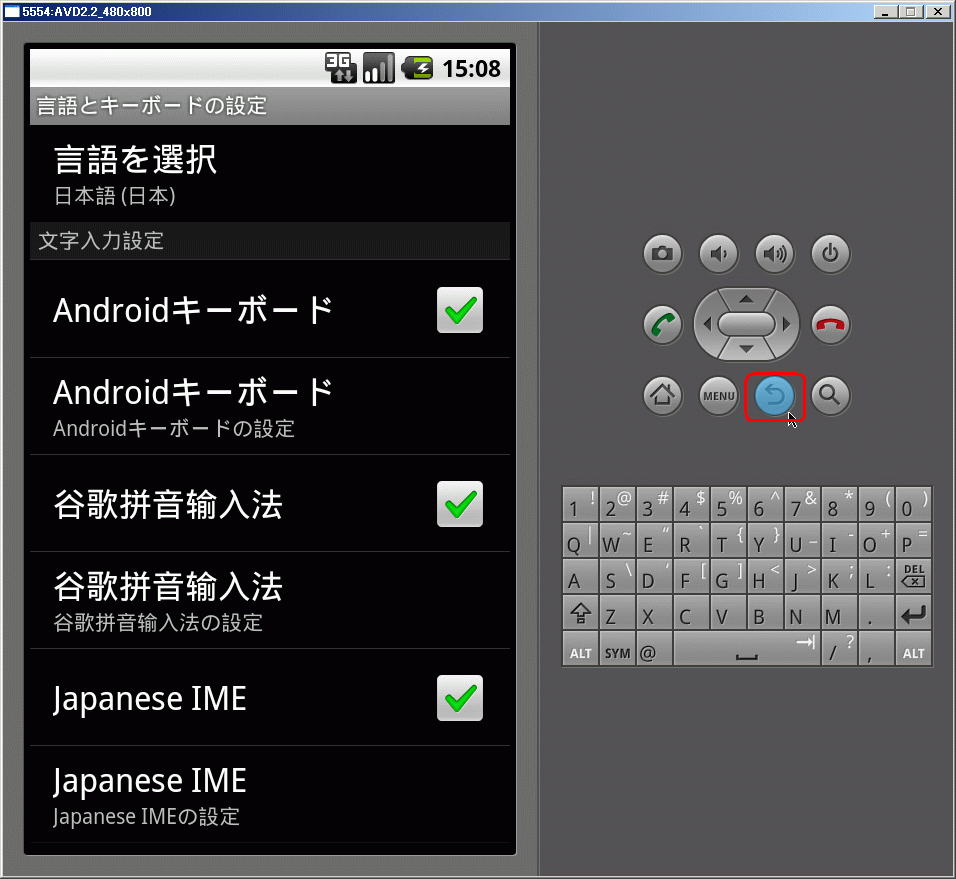Screen dimensions: 956x879
Task: Uncheck the Japanese IME checkbox
Action: pos(460,698)
